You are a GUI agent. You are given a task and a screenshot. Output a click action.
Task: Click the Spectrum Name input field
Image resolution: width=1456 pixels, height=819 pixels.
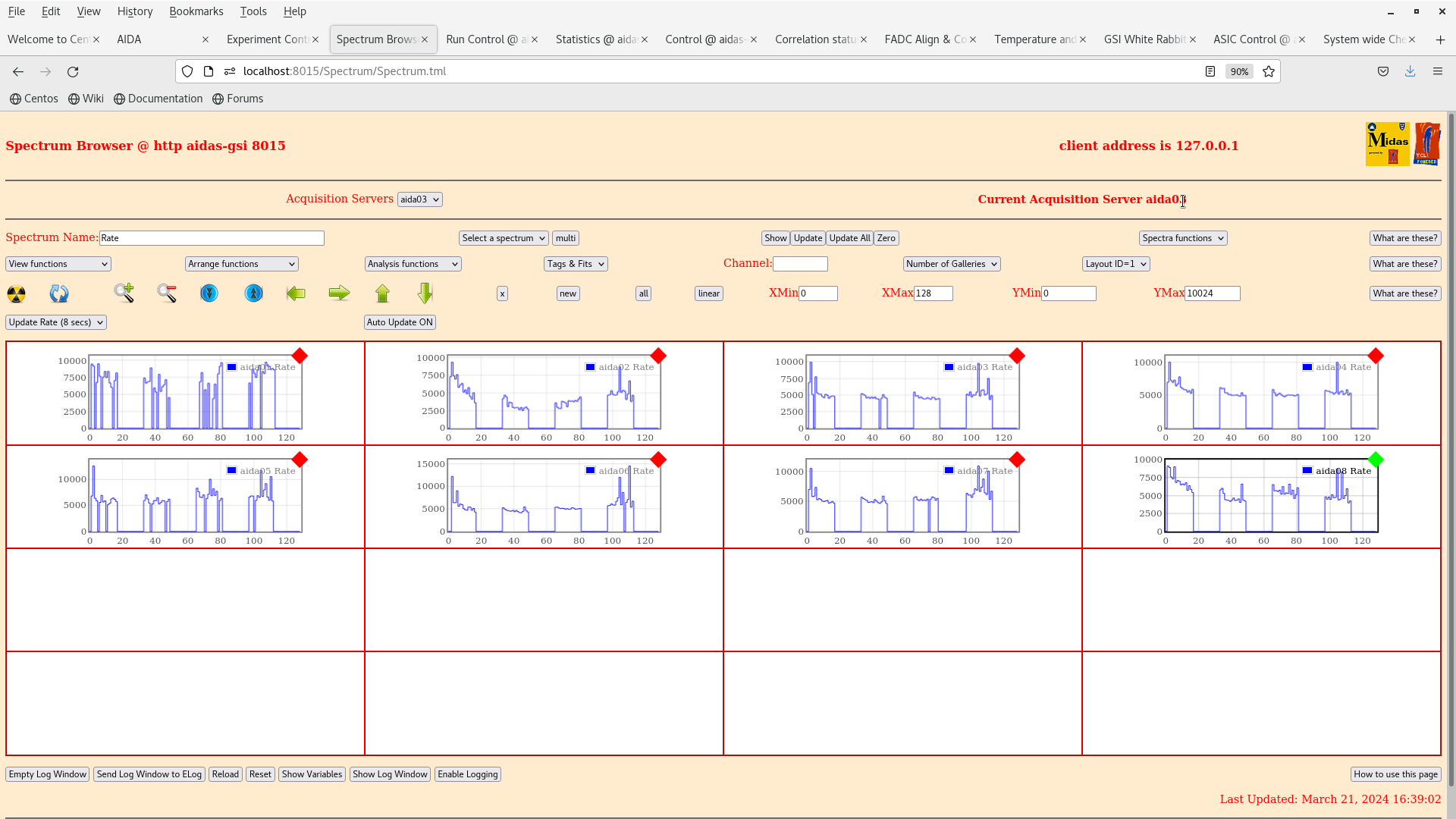[x=212, y=238]
